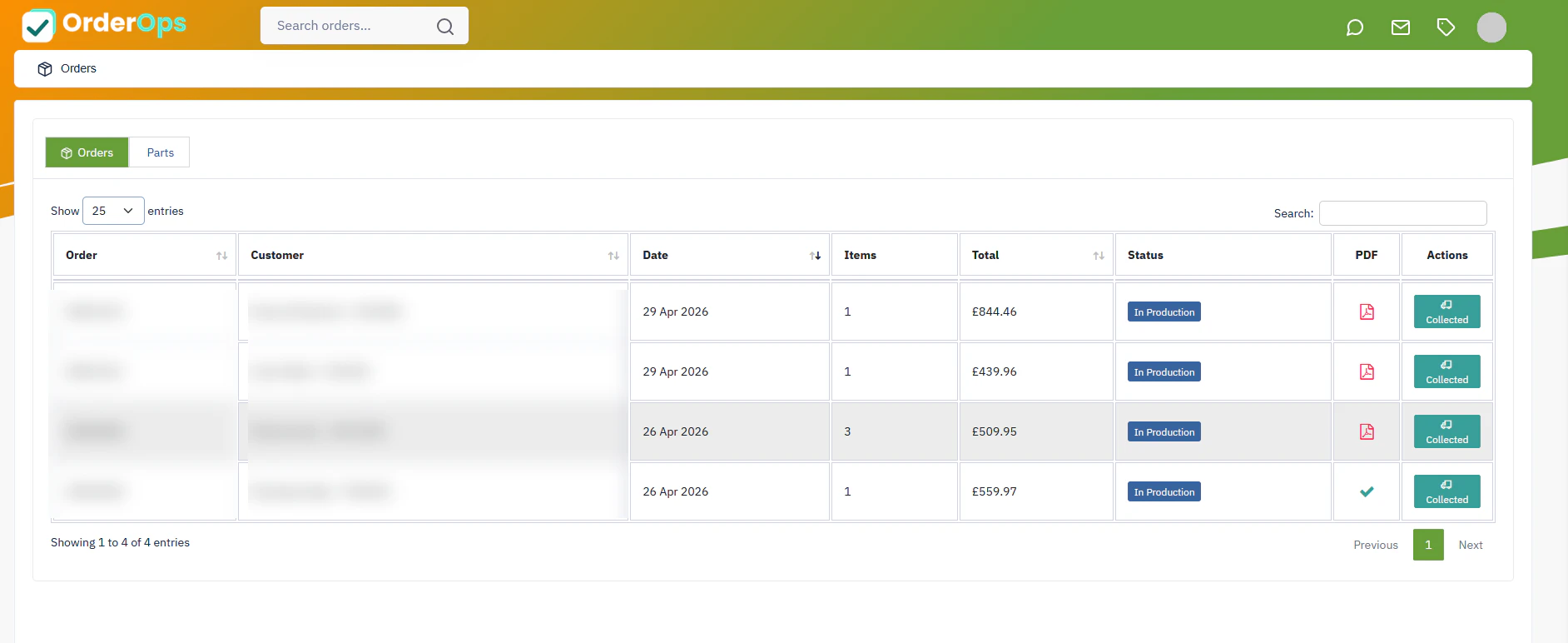Image resolution: width=1568 pixels, height=643 pixels.
Task: Open the user avatar menu
Action: (x=1491, y=27)
